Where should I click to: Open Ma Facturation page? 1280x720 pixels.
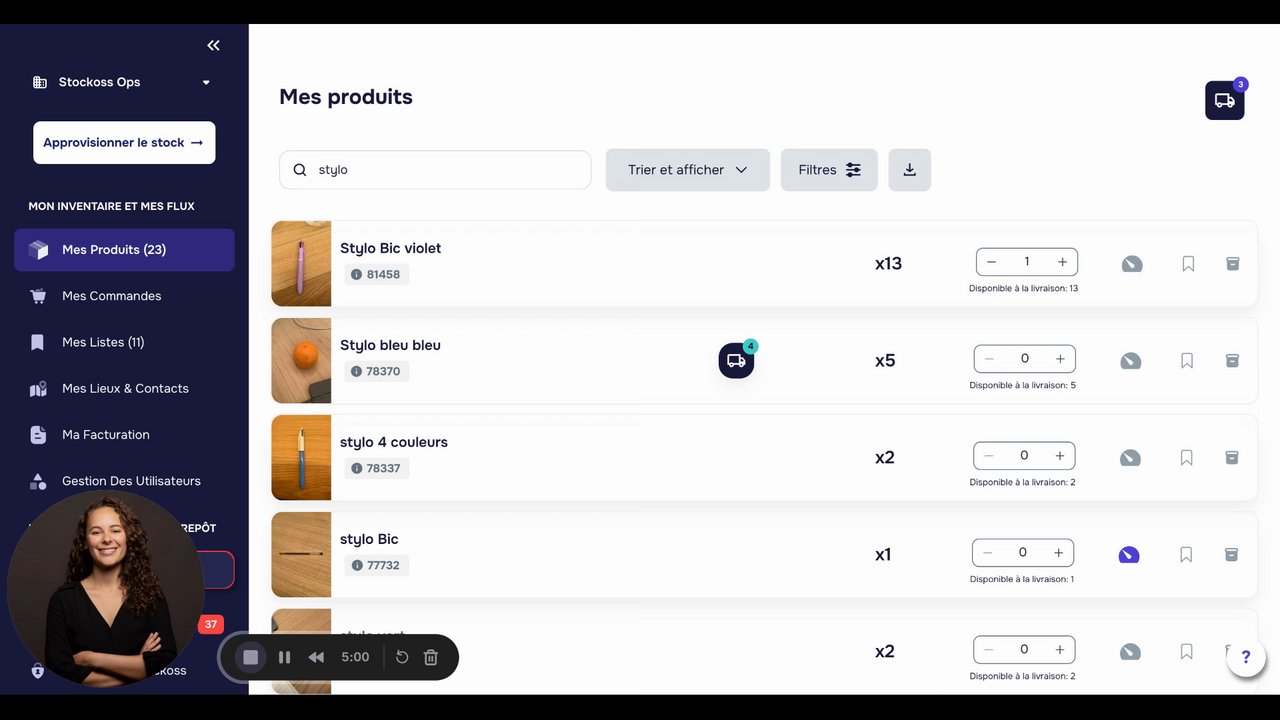pos(105,434)
